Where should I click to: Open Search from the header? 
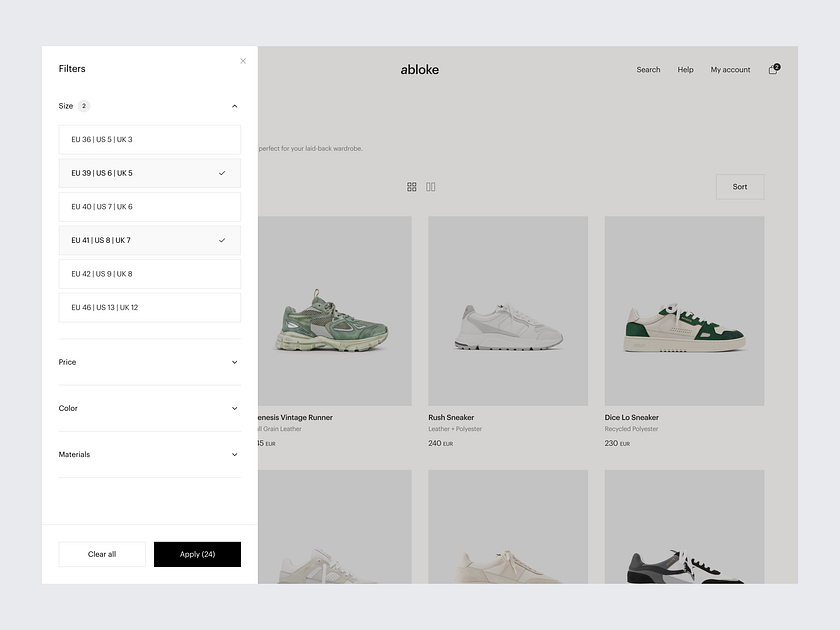(x=648, y=69)
